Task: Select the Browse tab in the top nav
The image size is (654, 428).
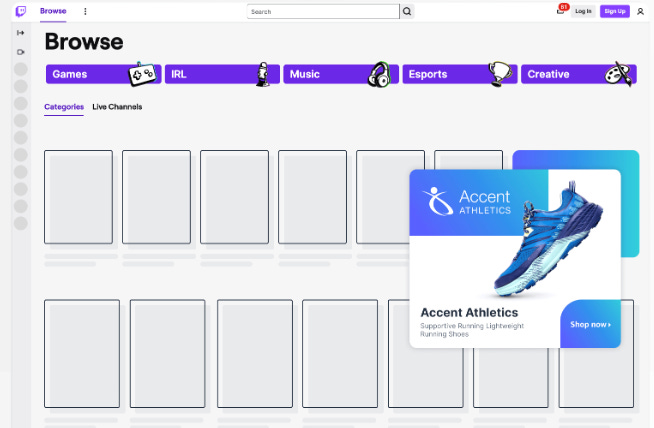Action: tap(53, 11)
